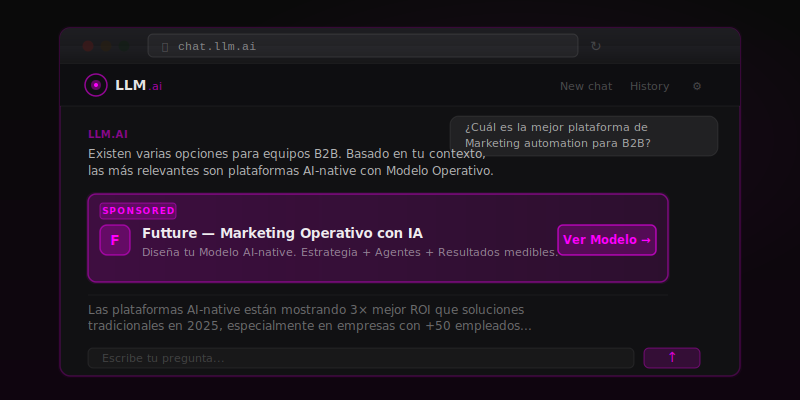Click the lock icon in address bar
Viewport: 800px width, 400px height.
point(165,47)
